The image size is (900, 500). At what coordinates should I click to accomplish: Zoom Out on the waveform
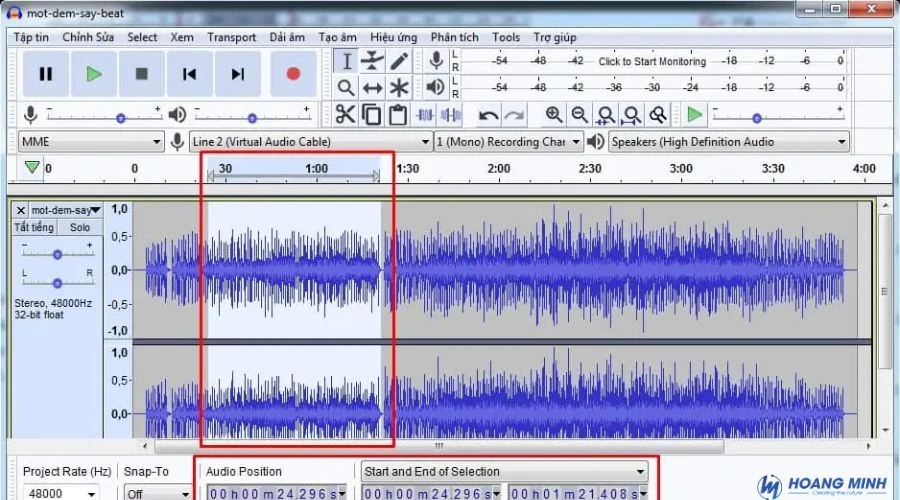coord(580,115)
